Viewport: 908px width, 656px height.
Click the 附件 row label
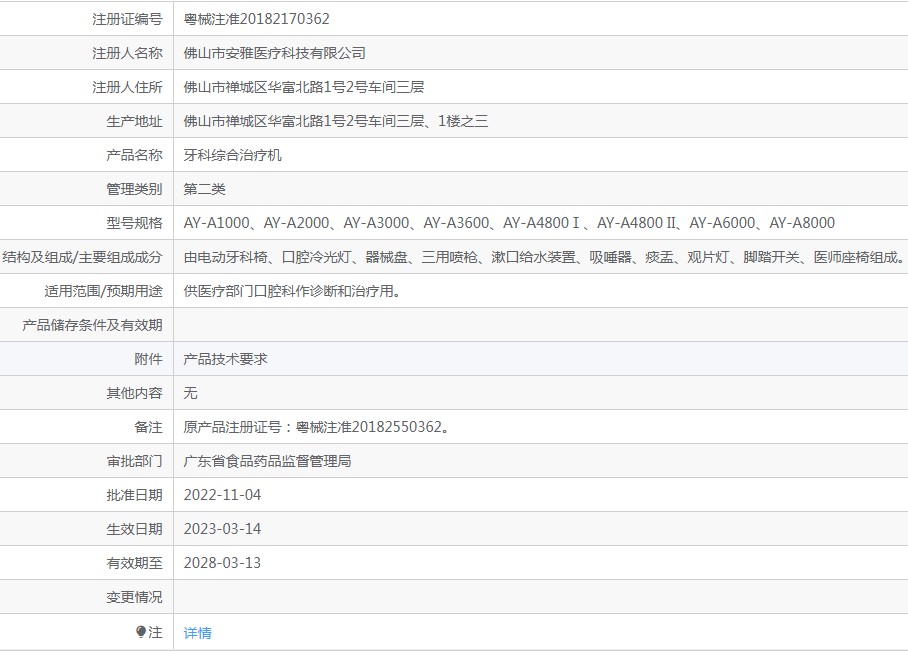148,359
